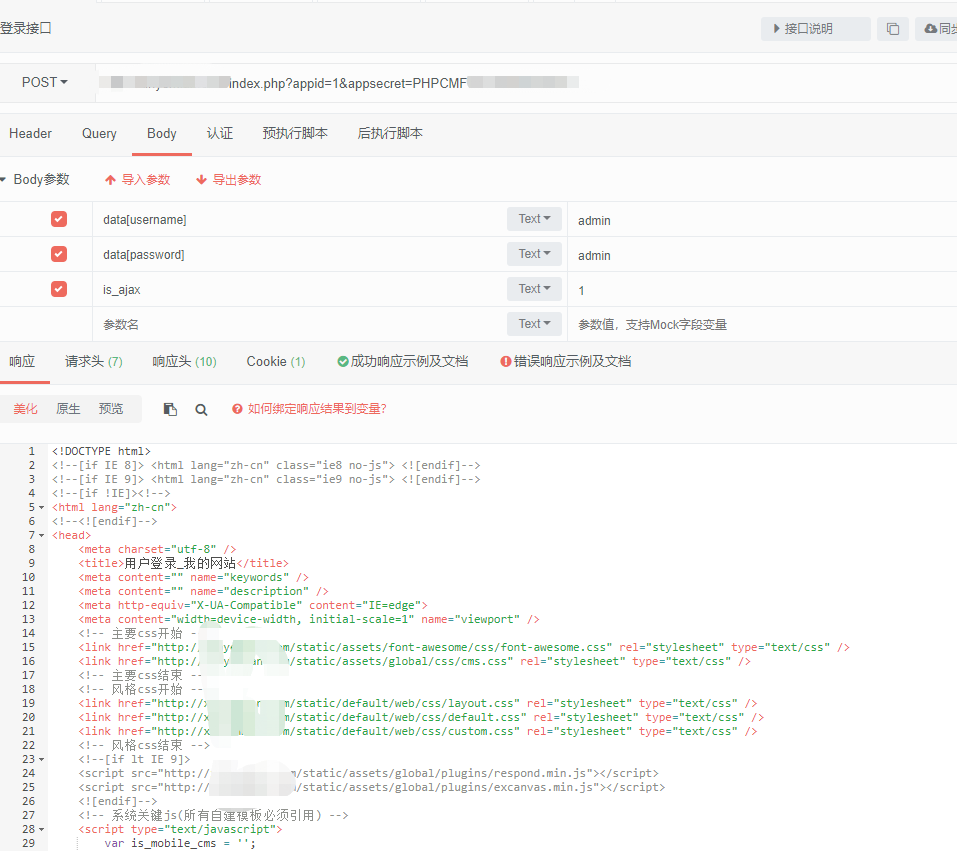Click the copy interface icon button
Viewport: 957px width, 851px height.
892,29
